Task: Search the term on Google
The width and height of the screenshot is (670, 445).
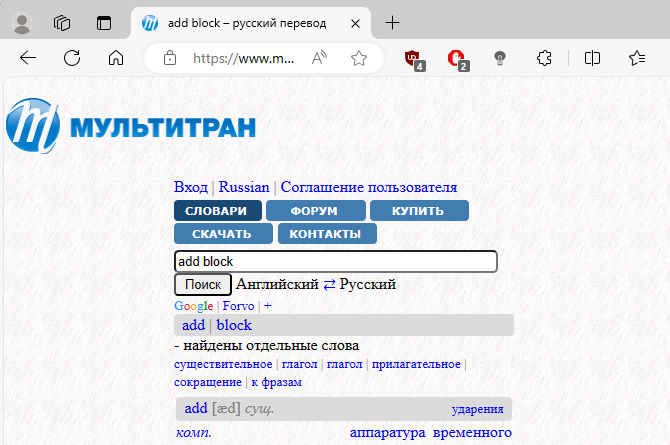Action: point(194,306)
